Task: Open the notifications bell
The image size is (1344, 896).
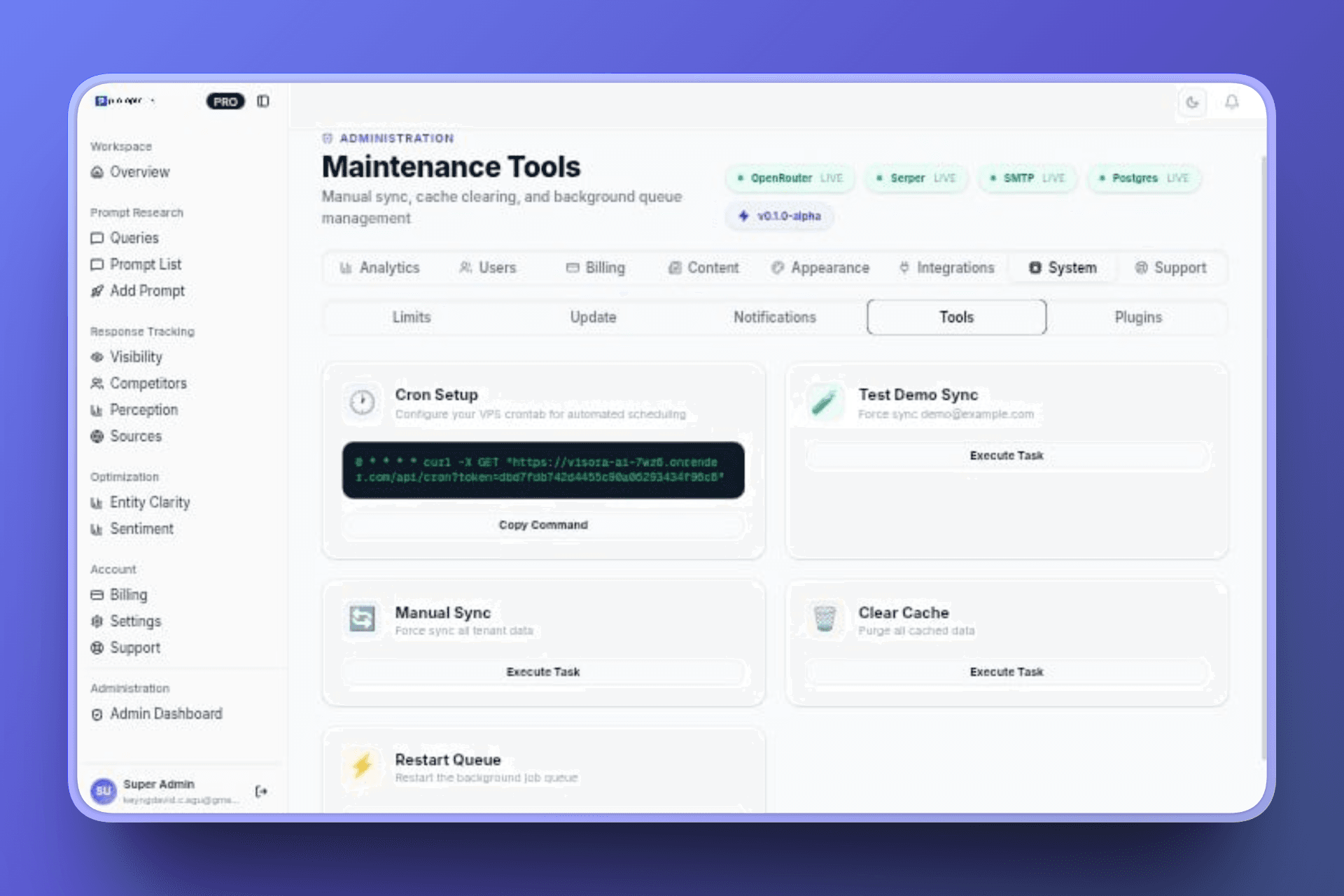Action: coord(1232,103)
